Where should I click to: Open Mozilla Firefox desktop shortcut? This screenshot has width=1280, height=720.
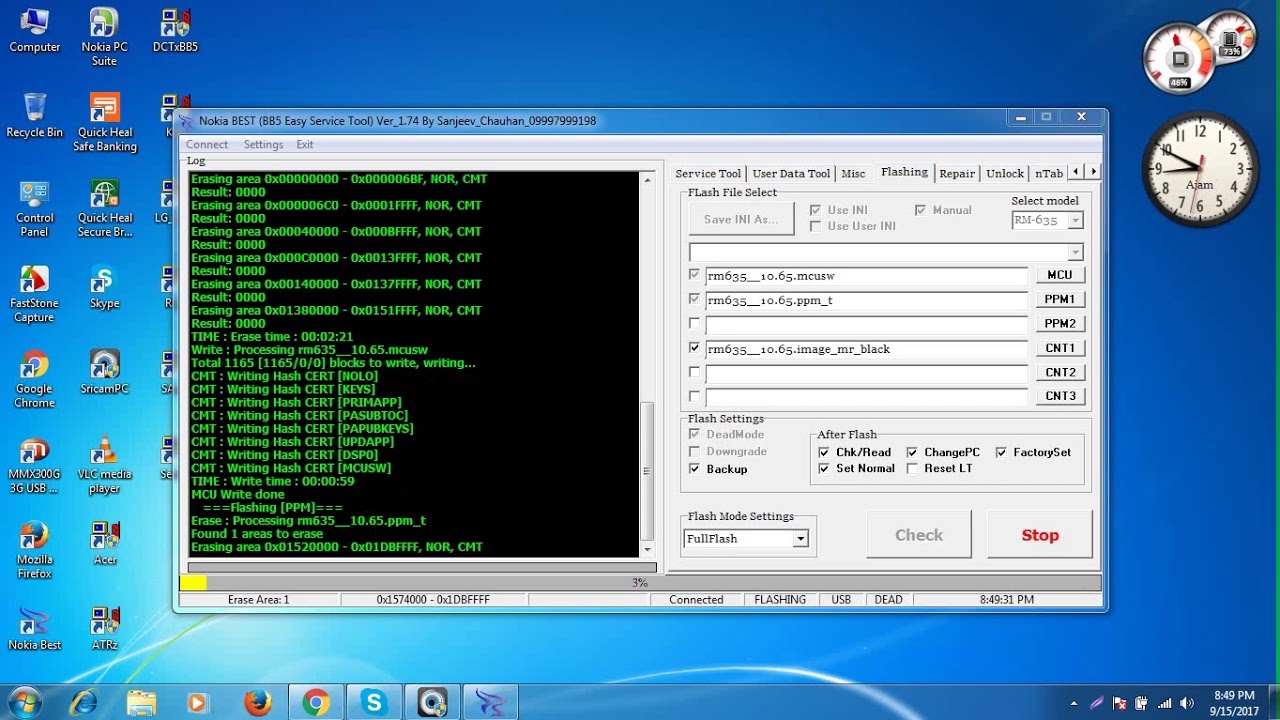pos(34,551)
